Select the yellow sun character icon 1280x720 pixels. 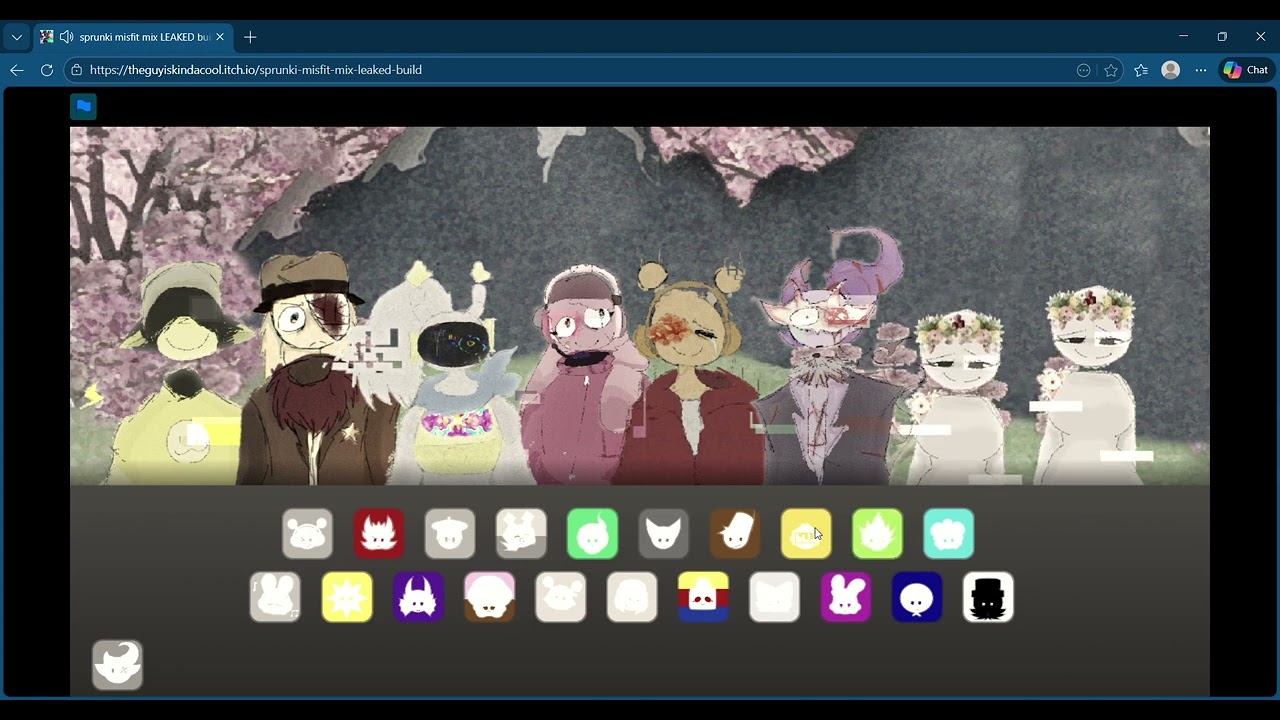[347, 597]
